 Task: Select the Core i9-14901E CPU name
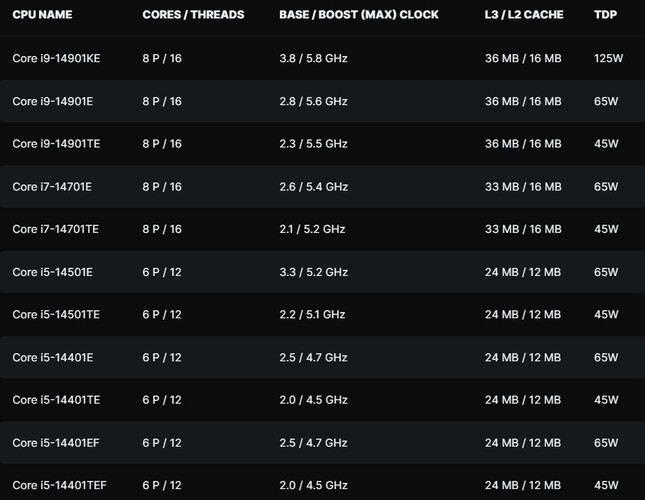[x=53, y=101]
